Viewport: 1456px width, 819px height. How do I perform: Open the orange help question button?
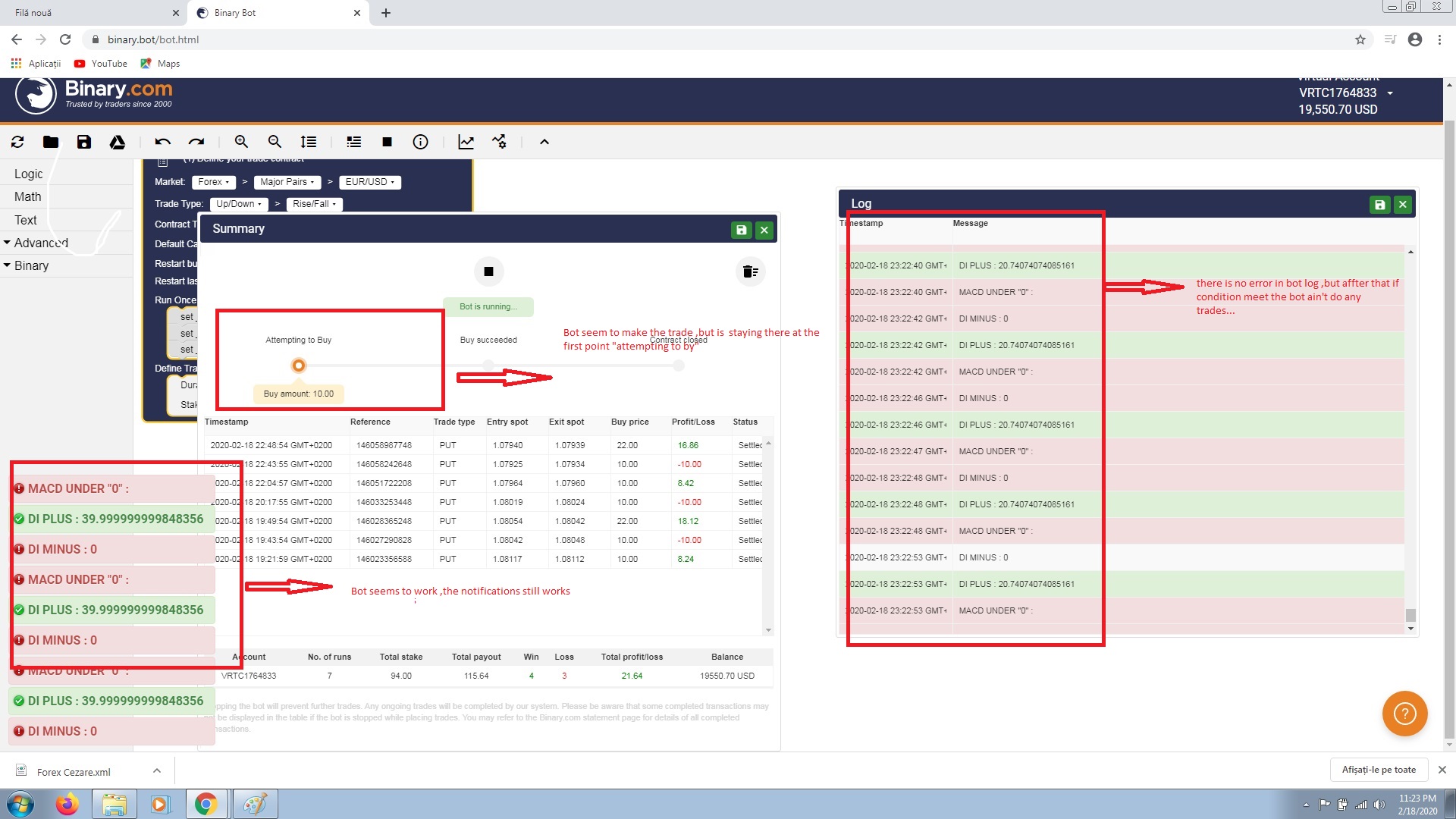click(1404, 714)
